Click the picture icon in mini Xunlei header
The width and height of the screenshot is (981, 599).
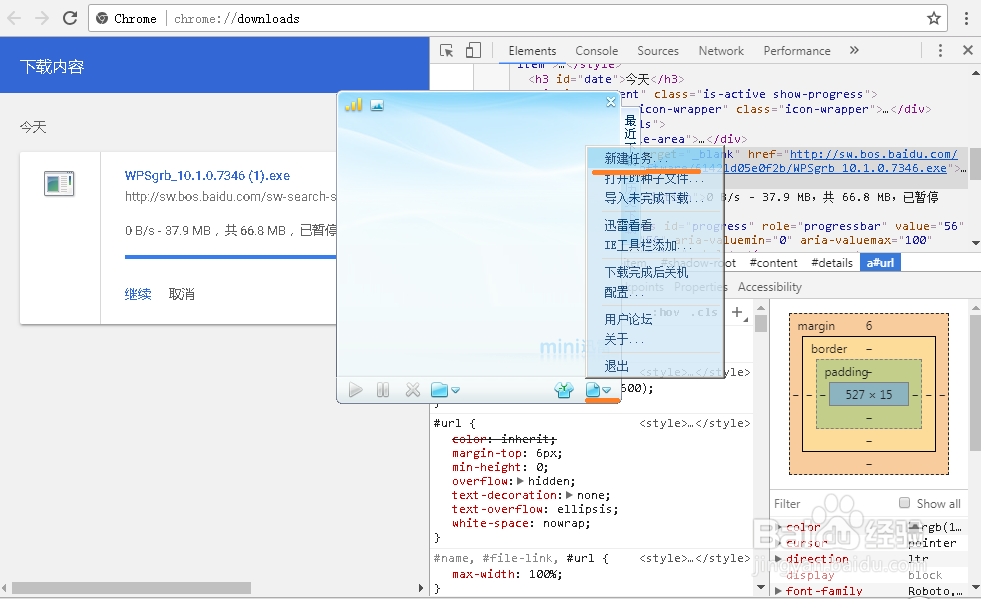pos(377,105)
